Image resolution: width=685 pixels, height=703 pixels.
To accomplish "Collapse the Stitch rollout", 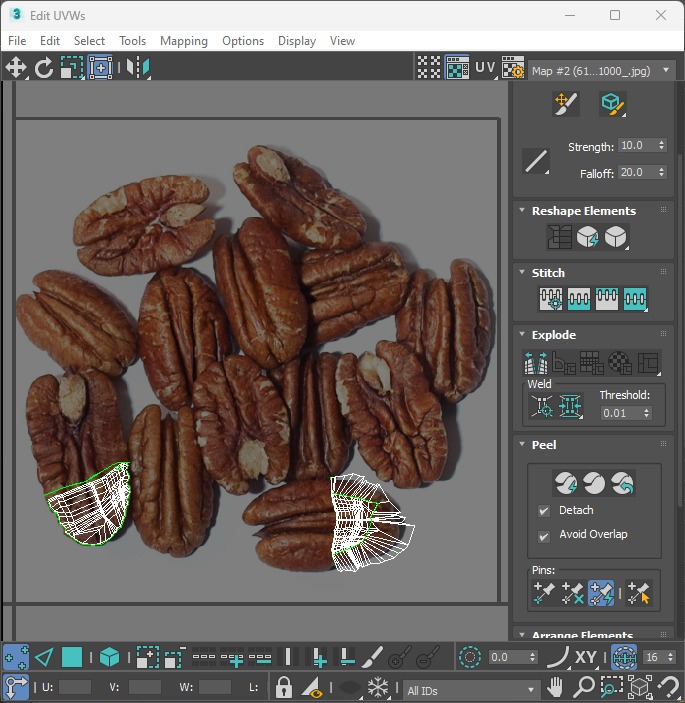I will 522,272.
